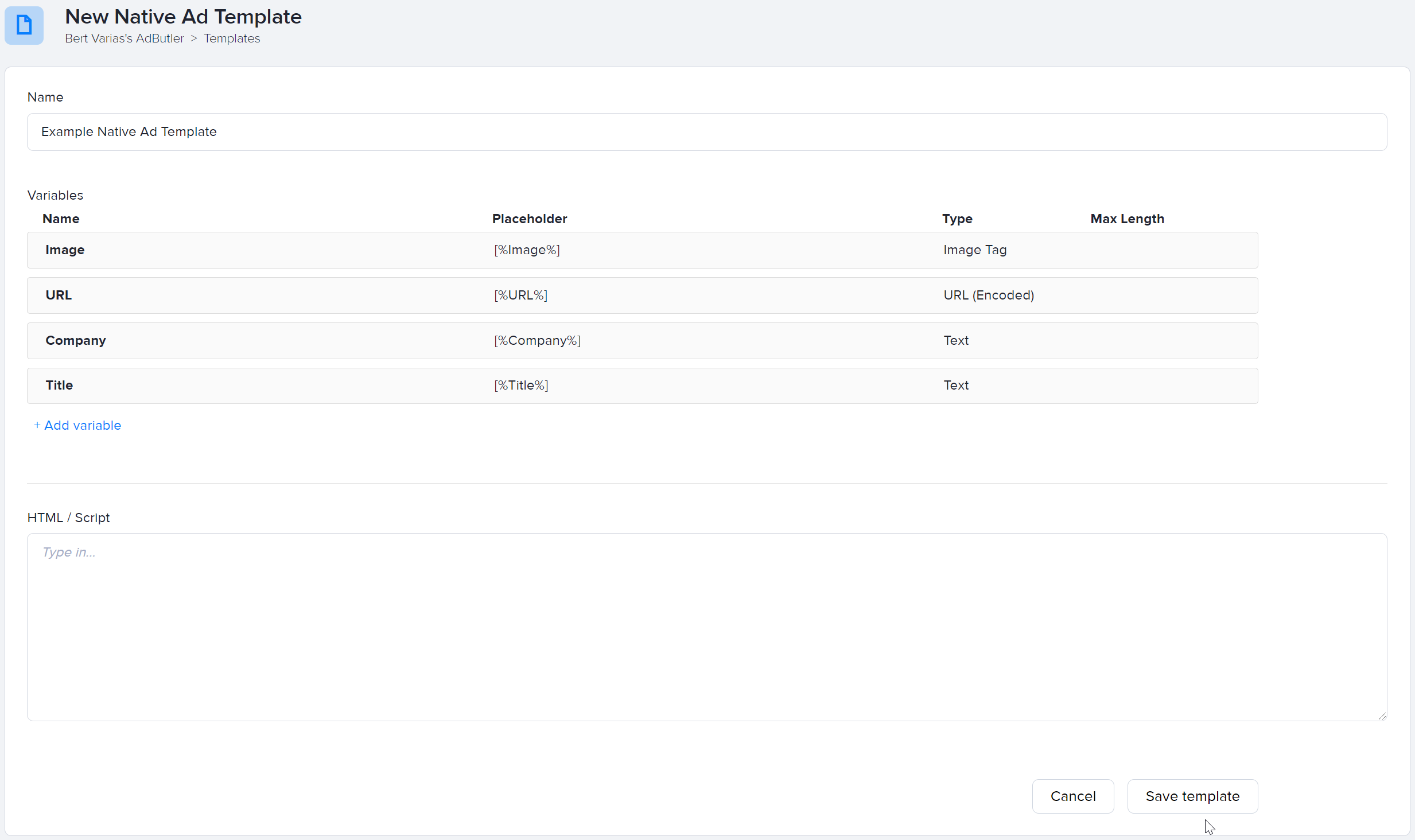Viewport: 1415px width, 840px height.
Task: Click the [%Company%] placeholder text
Action: pos(537,341)
